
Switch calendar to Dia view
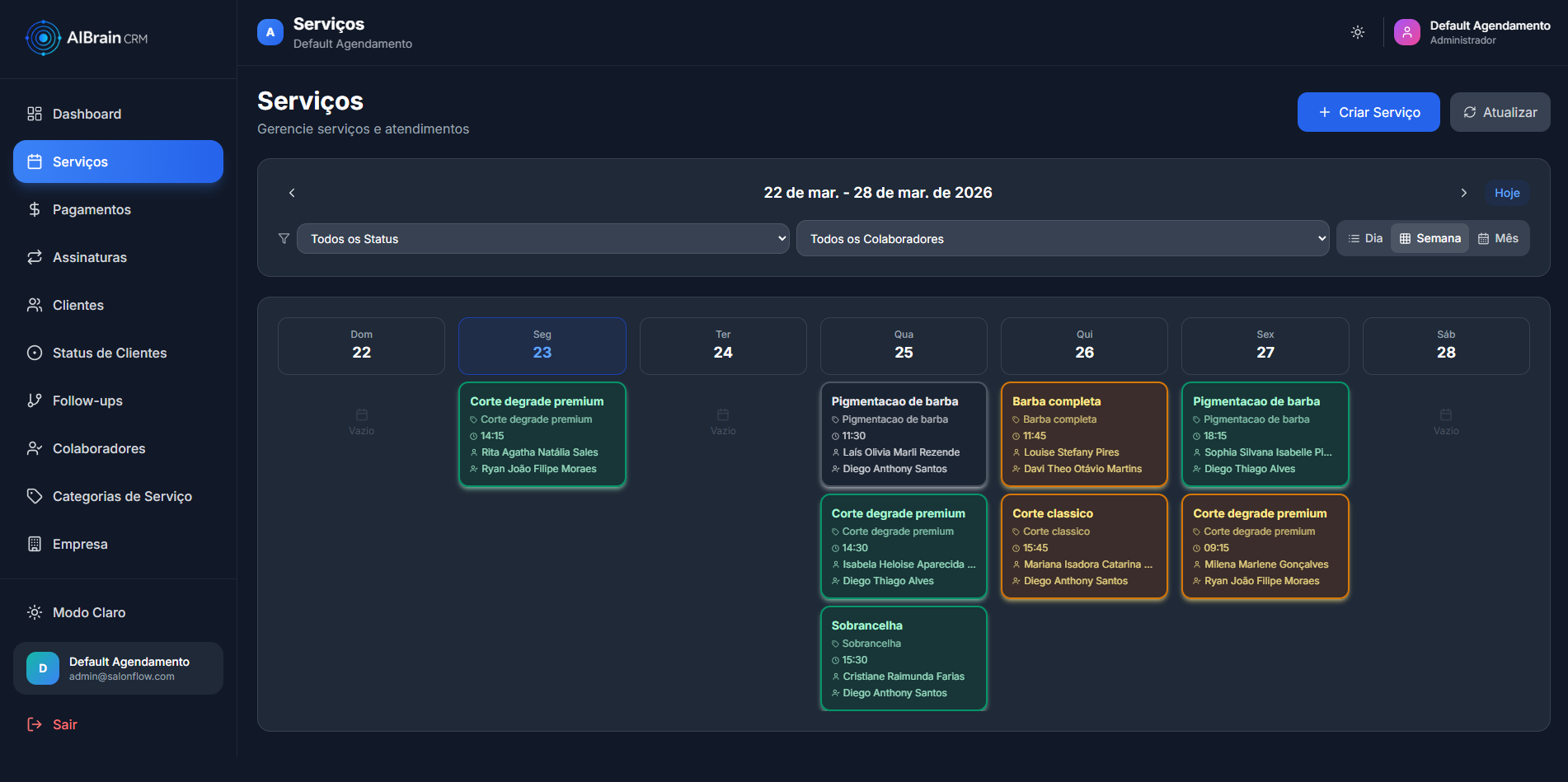[x=1365, y=238]
